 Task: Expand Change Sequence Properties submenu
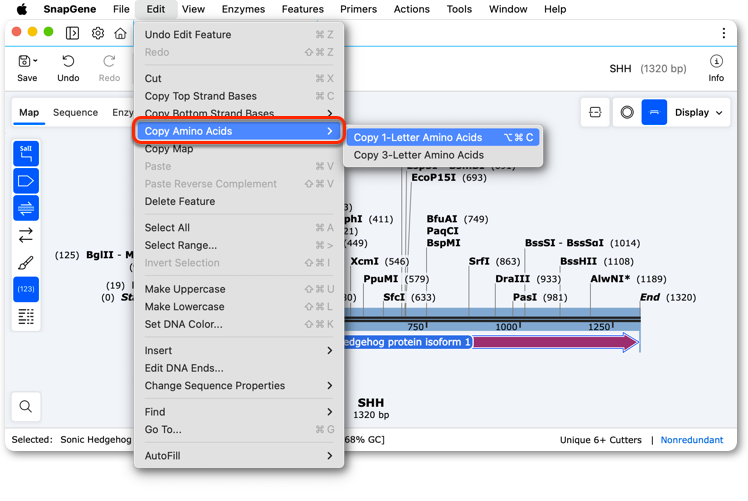coord(330,386)
